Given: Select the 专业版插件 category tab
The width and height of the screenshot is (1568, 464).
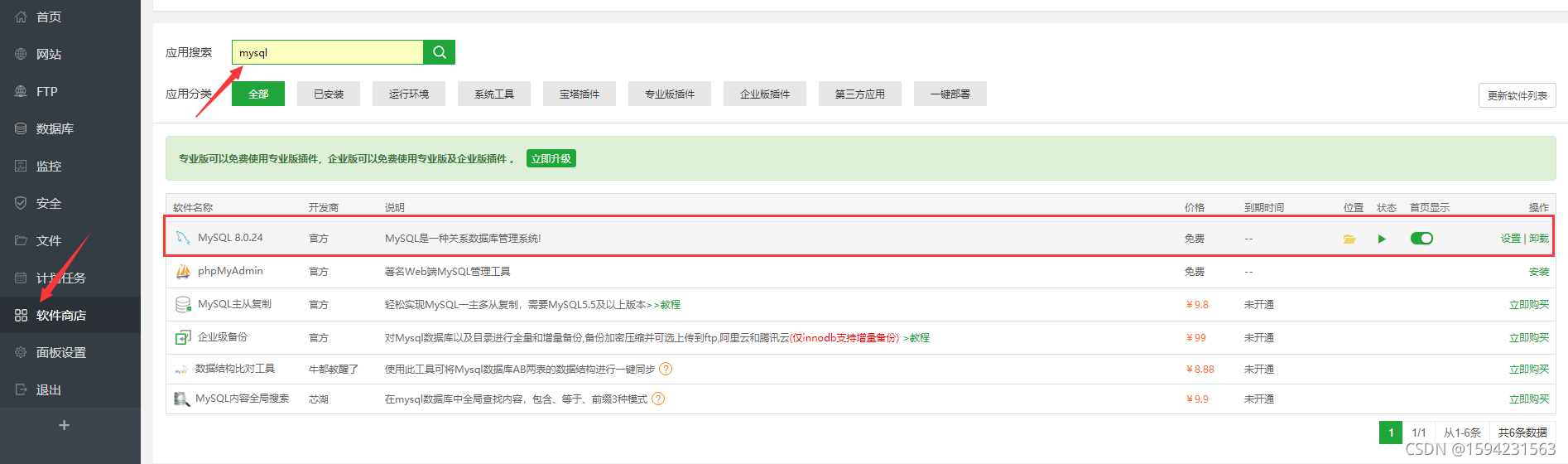Looking at the screenshot, I should click(x=670, y=94).
